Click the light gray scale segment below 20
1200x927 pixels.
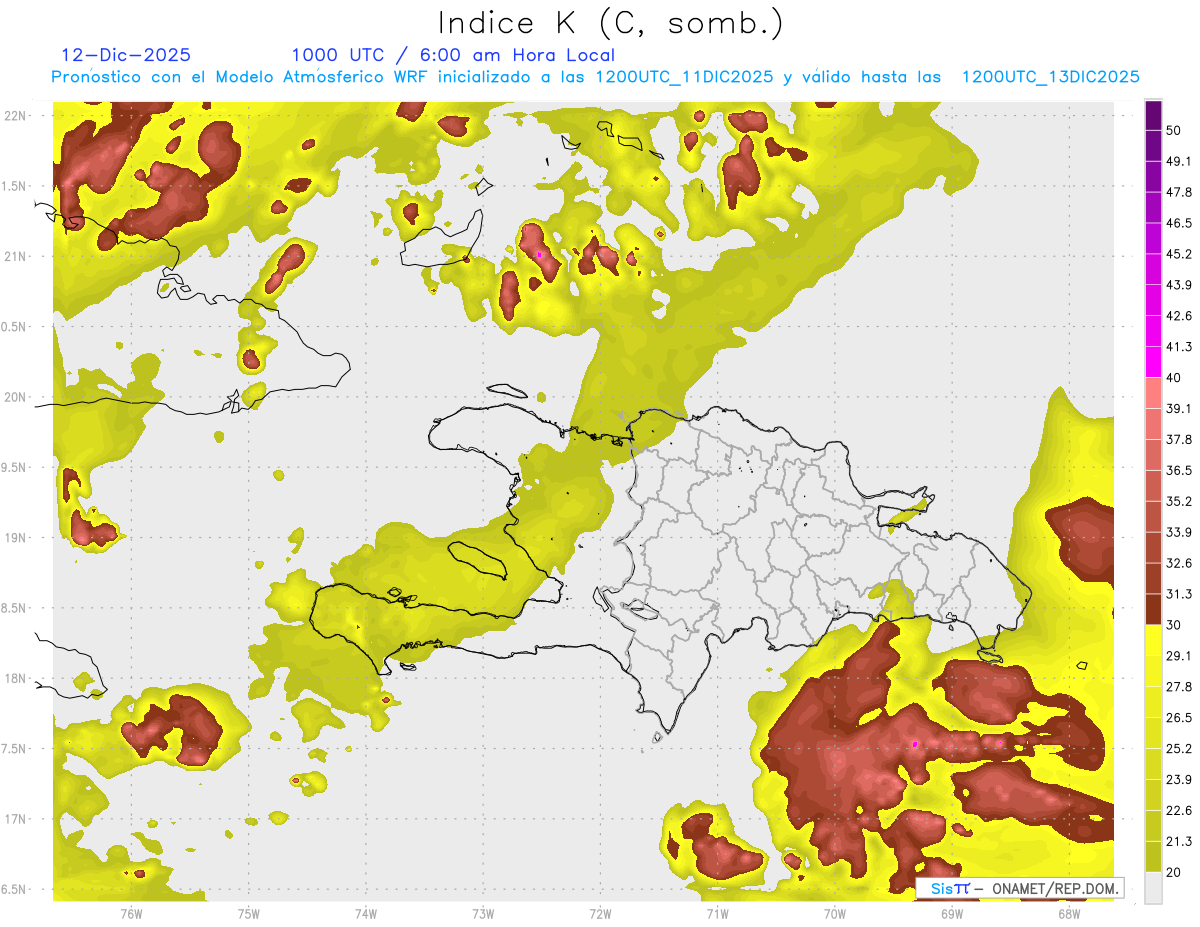click(1153, 888)
